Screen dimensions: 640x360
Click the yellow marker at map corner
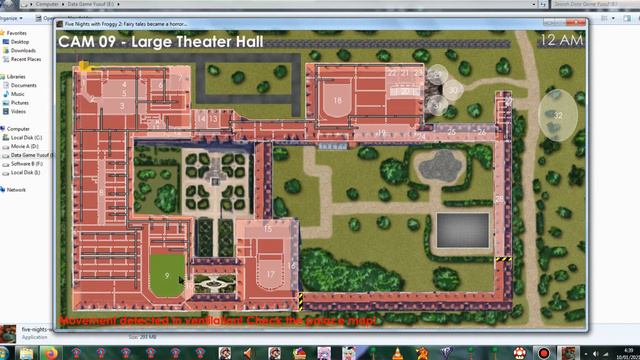[84, 66]
